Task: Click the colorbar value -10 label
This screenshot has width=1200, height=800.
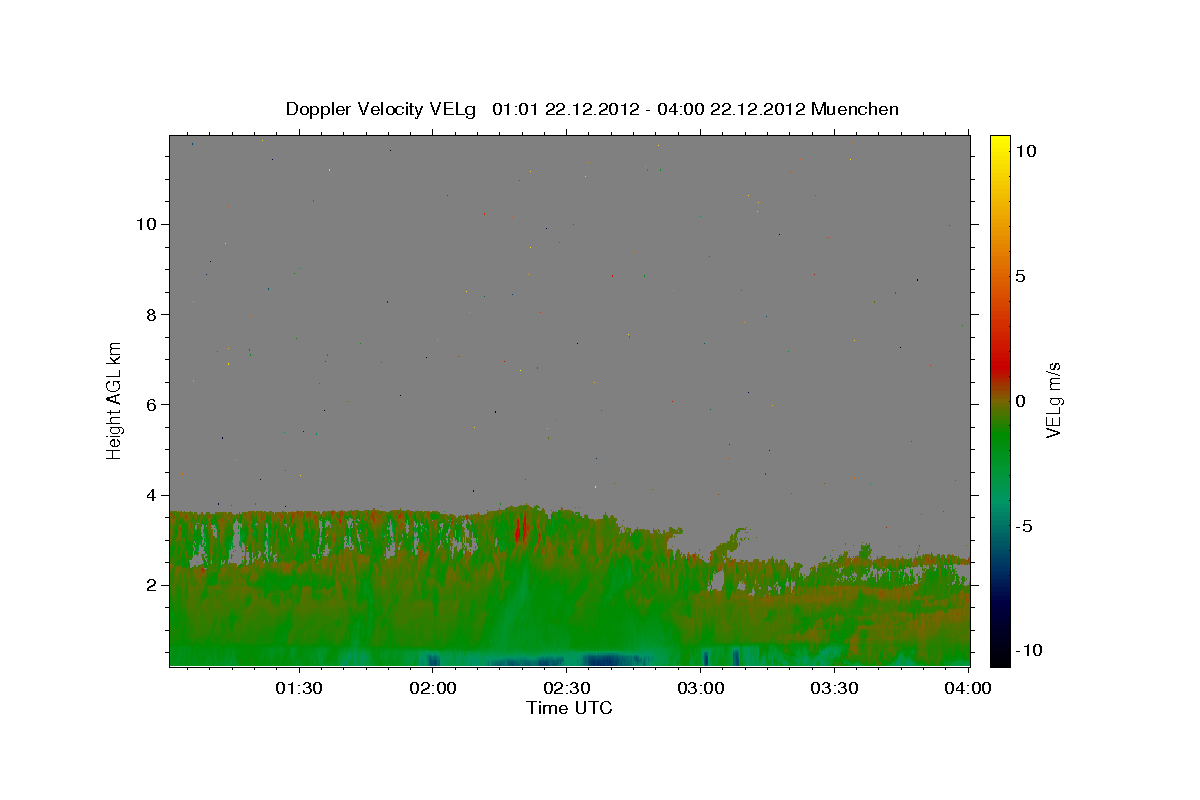Action: 1029,651
